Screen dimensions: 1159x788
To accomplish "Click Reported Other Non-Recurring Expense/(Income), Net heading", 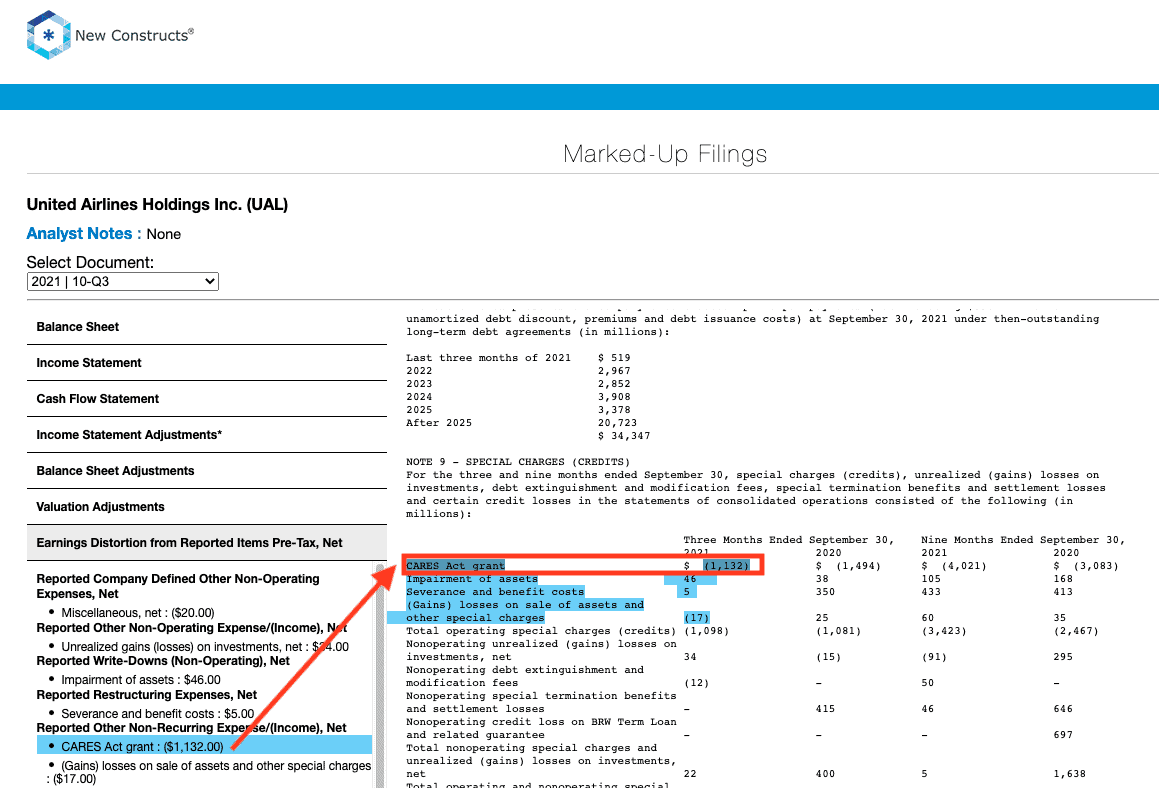I will point(191,727).
